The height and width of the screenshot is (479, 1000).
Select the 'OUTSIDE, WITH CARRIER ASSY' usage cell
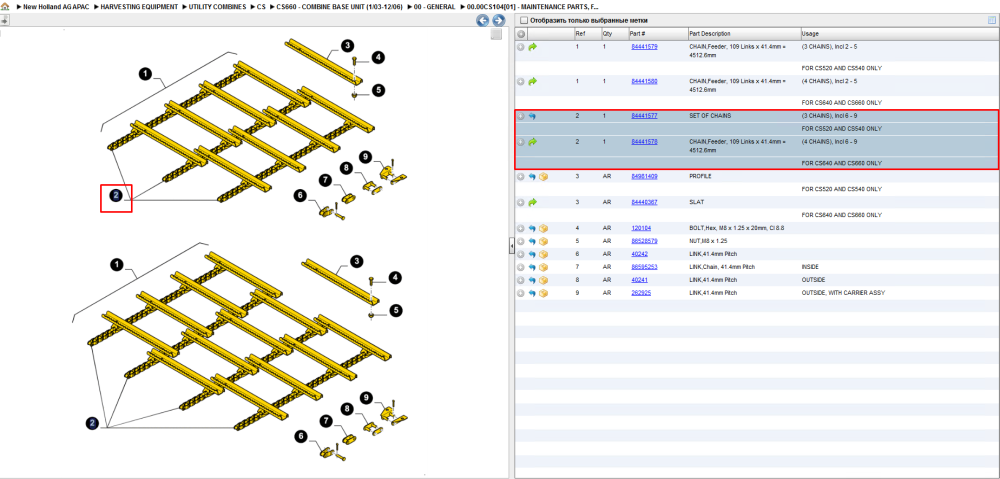[x=843, y=293]
